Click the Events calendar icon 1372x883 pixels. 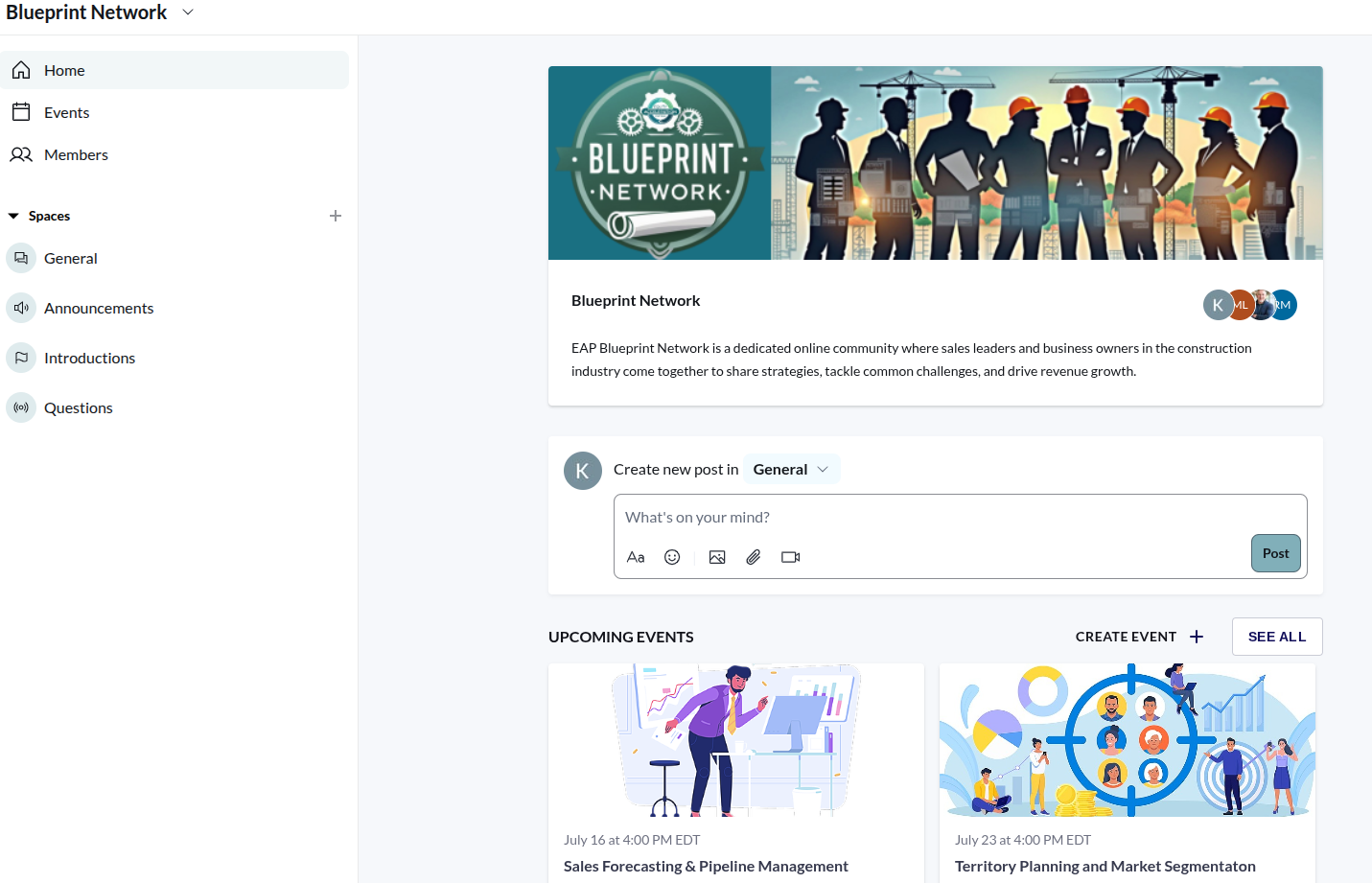(21, 112)
